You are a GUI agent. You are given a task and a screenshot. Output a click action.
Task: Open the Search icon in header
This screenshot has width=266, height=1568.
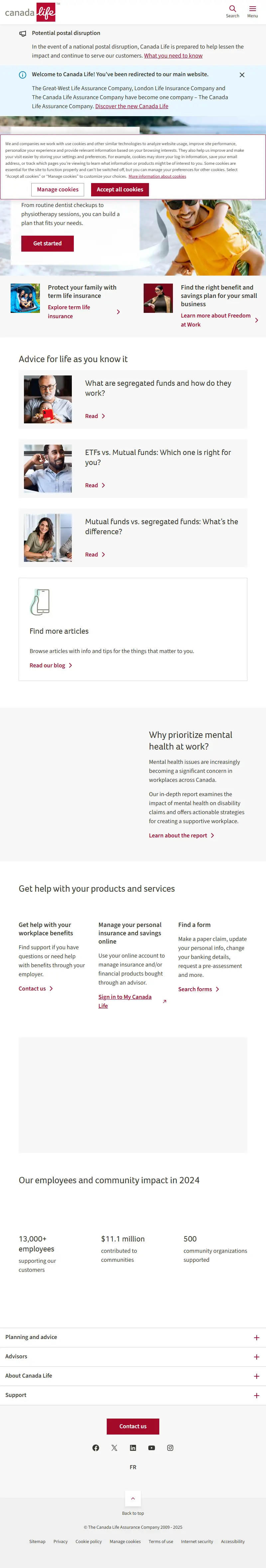click(232, 12)
